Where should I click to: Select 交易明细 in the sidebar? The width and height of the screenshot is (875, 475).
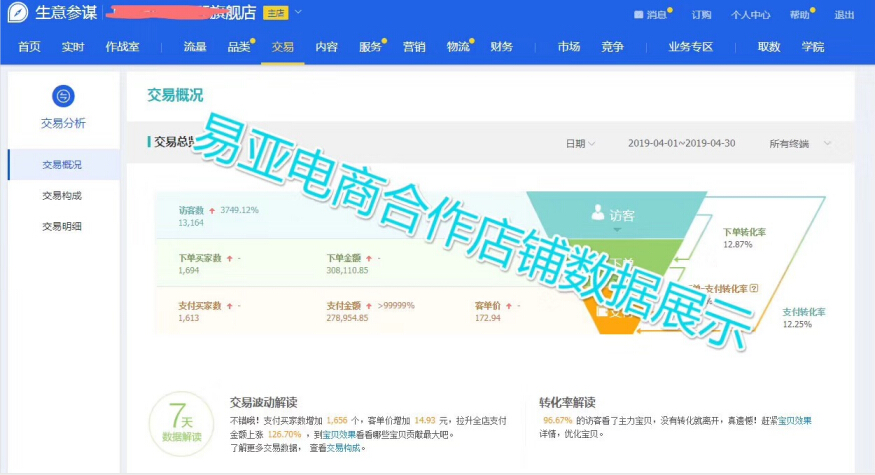[62, 226]
